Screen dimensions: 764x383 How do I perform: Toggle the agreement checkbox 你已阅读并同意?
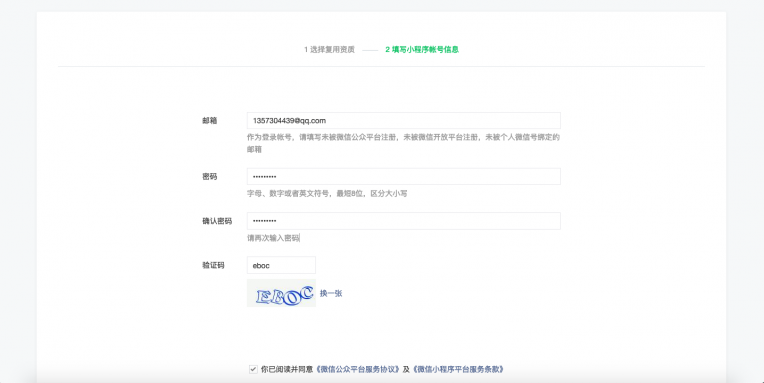coord(253,369)
